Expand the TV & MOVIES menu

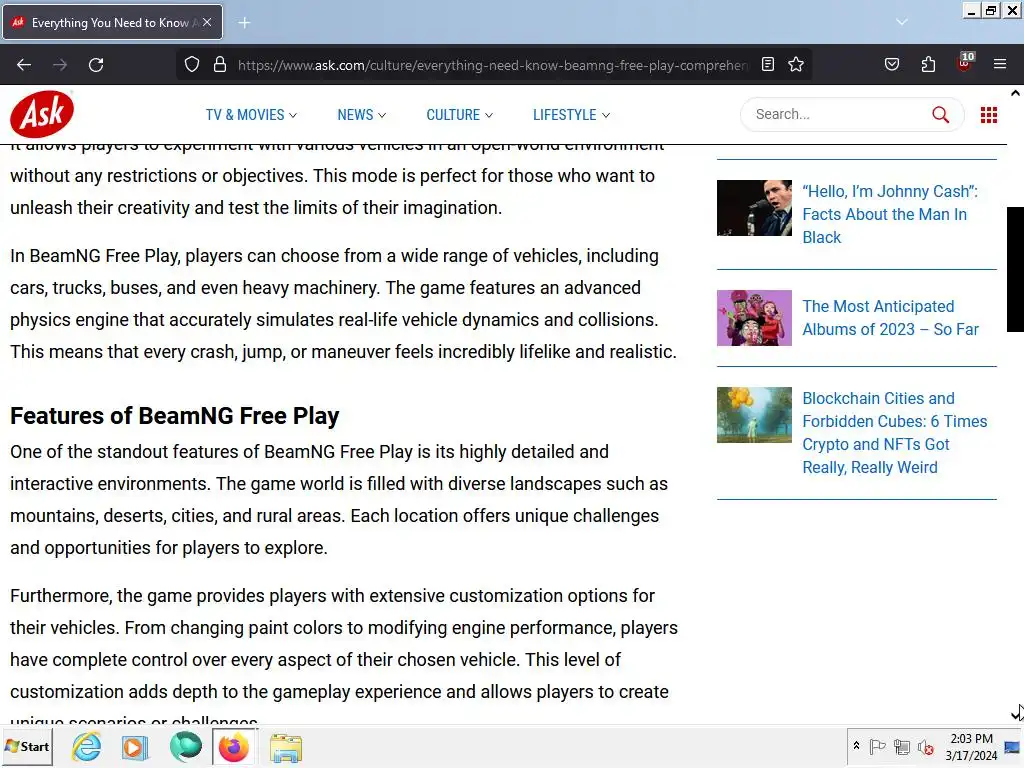coord(251,115)
